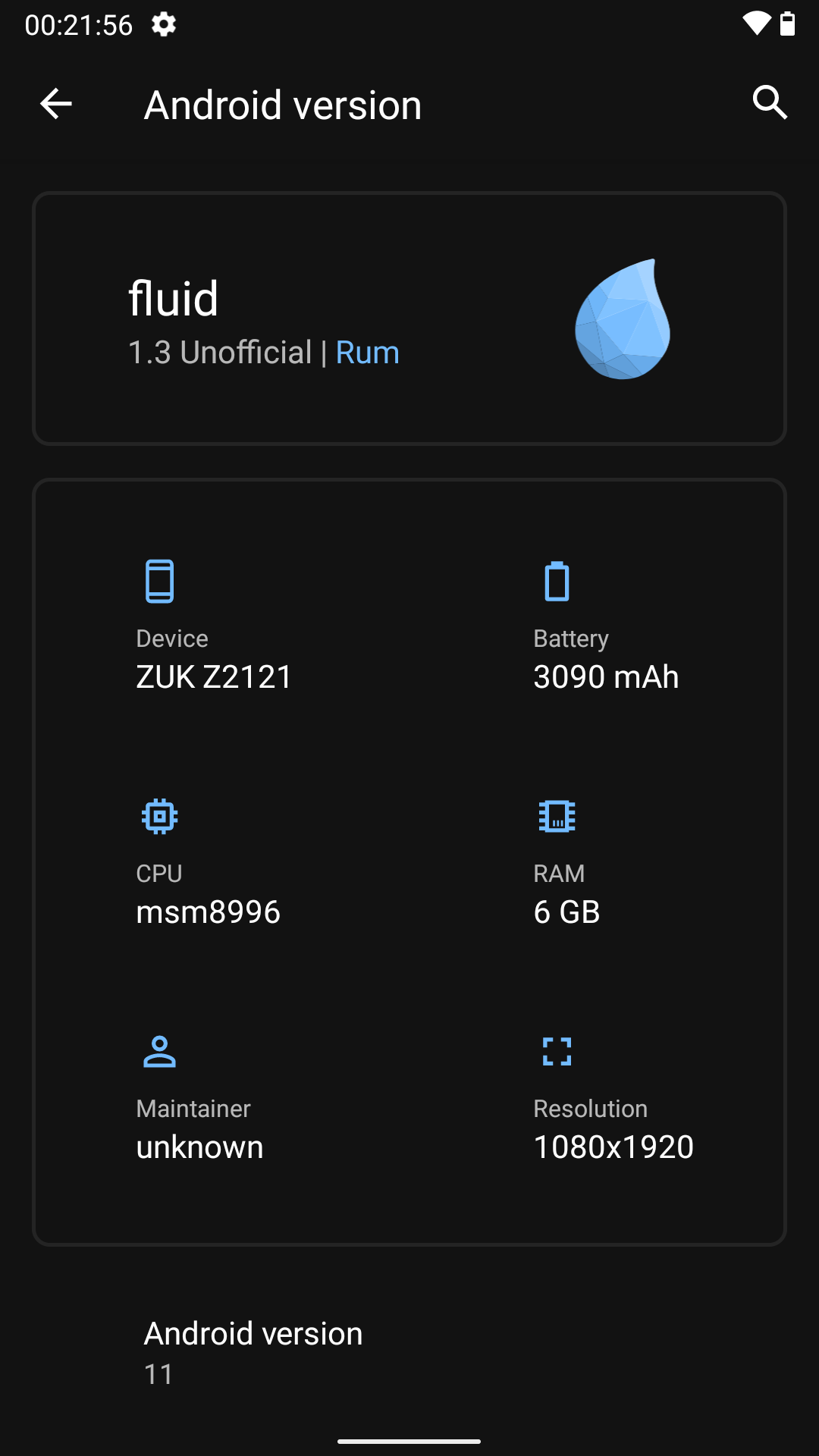Tap the 1080x1920 resolution value
Image resolution: width=819 pixels, height=1456 pixels.
pyautogui.click(x=613, y=1147)
